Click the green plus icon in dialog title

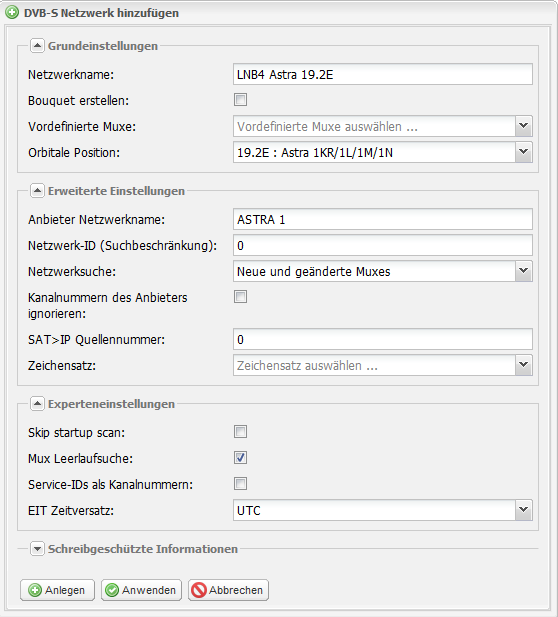point(12,13)
